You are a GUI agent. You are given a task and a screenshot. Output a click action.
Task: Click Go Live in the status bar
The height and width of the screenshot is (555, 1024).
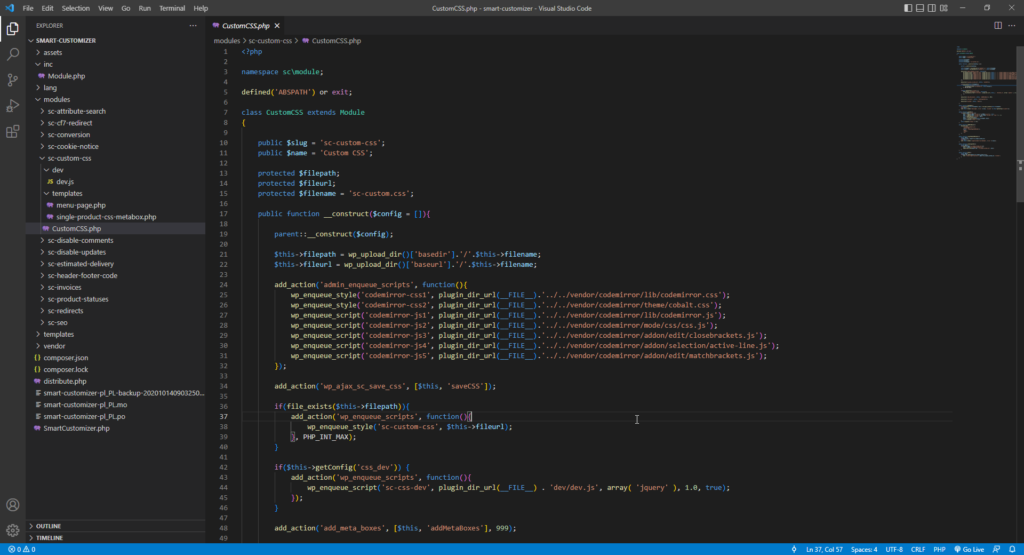[969, 549]
